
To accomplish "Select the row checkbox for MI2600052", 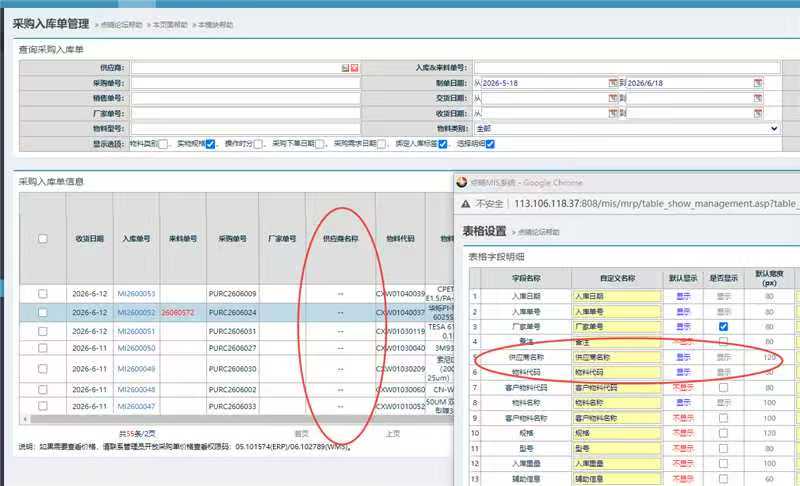I will [43, 313].
